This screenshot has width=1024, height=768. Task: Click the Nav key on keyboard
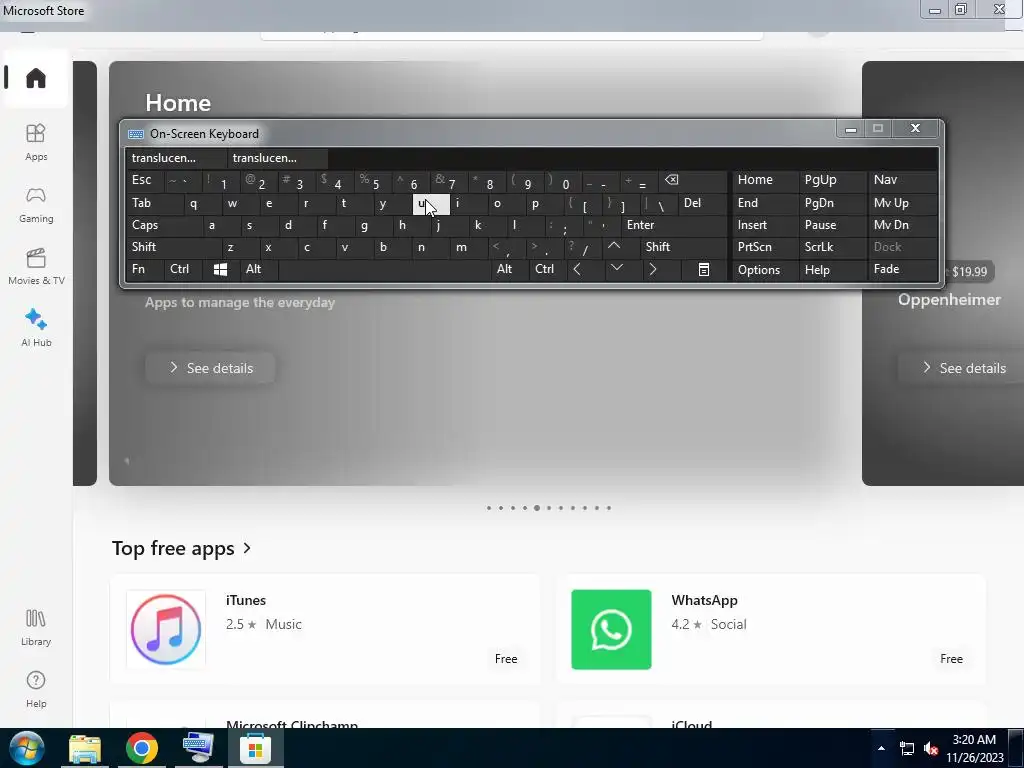(x=903, y=181)
